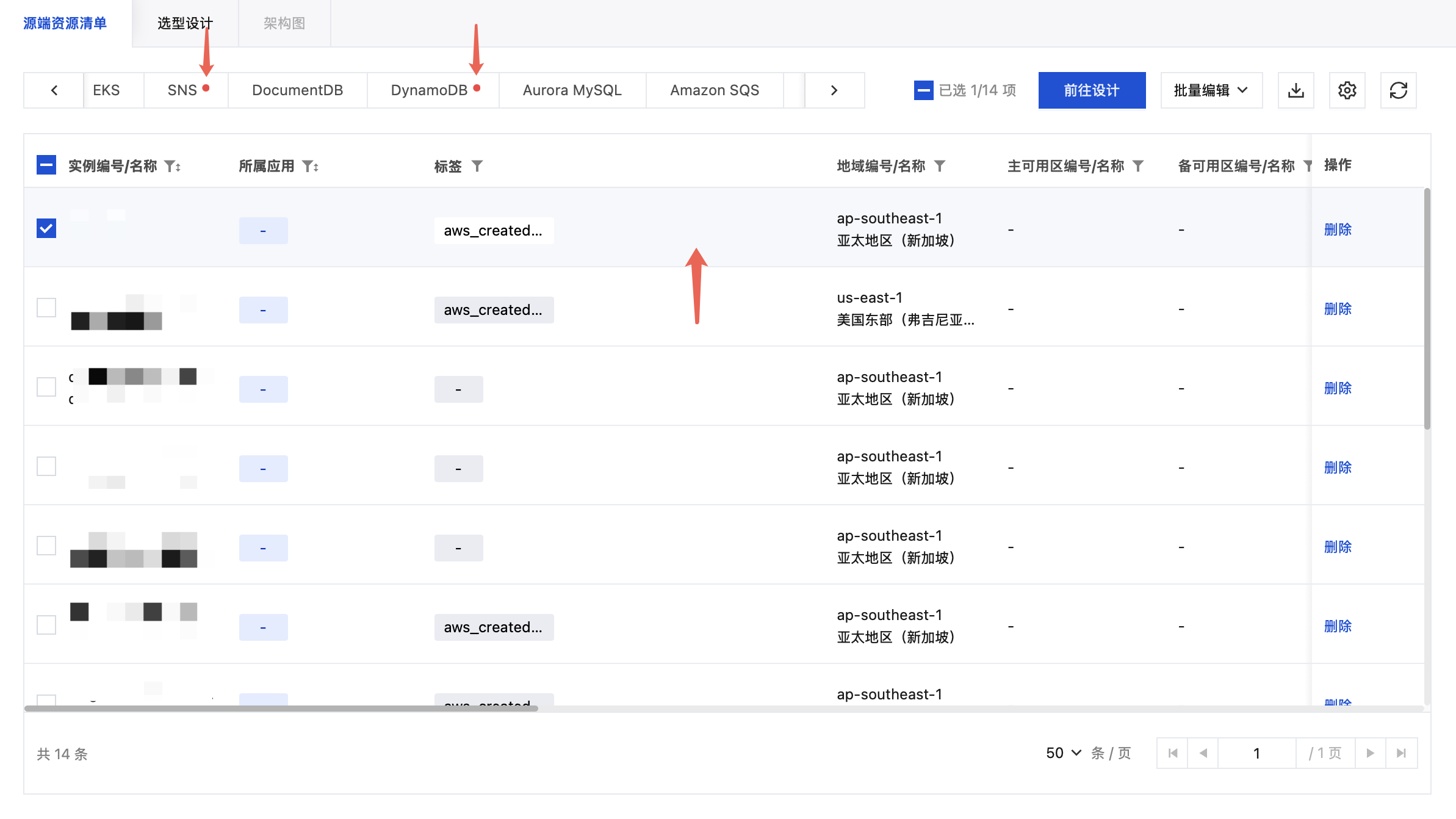Click the download export icon

(x=1296, y=90)
